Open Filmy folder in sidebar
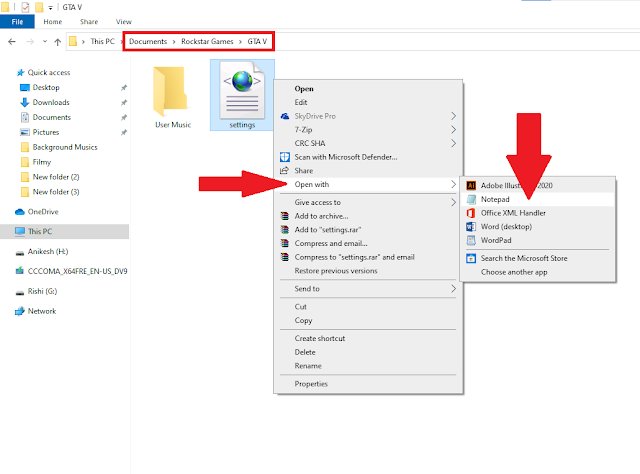 [42, 162]
